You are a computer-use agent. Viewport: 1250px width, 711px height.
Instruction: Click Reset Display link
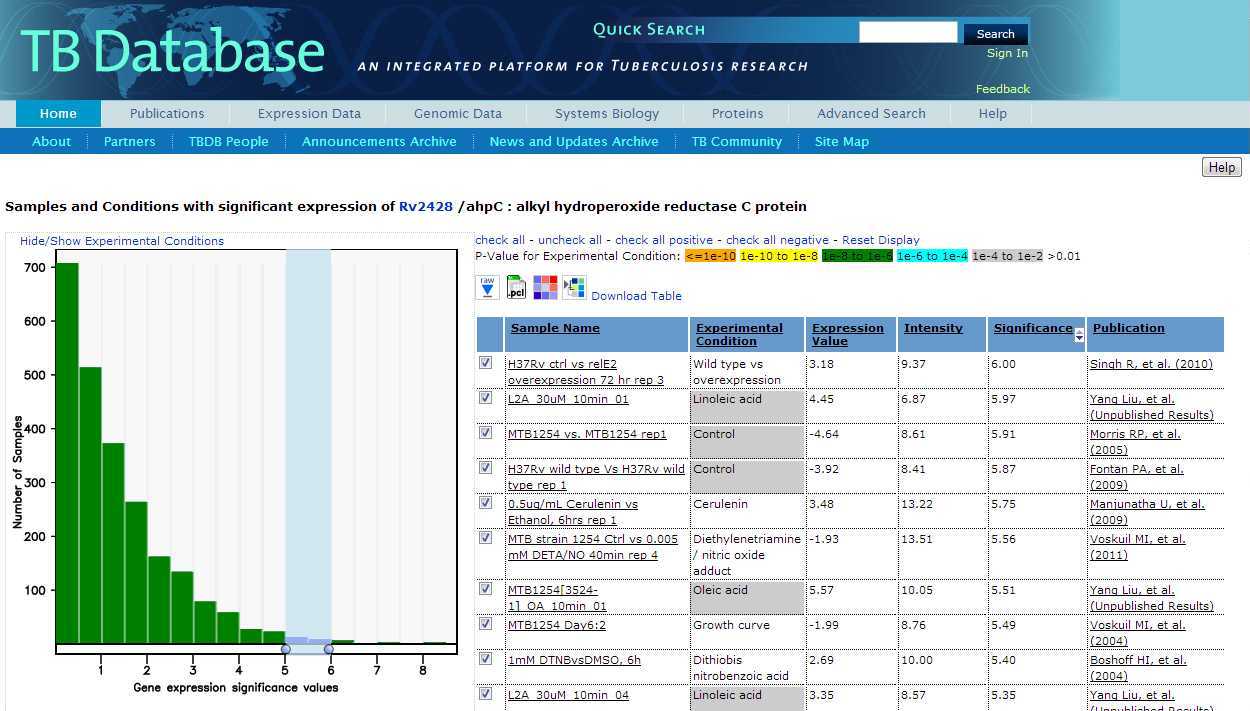(x=881, y=240)
